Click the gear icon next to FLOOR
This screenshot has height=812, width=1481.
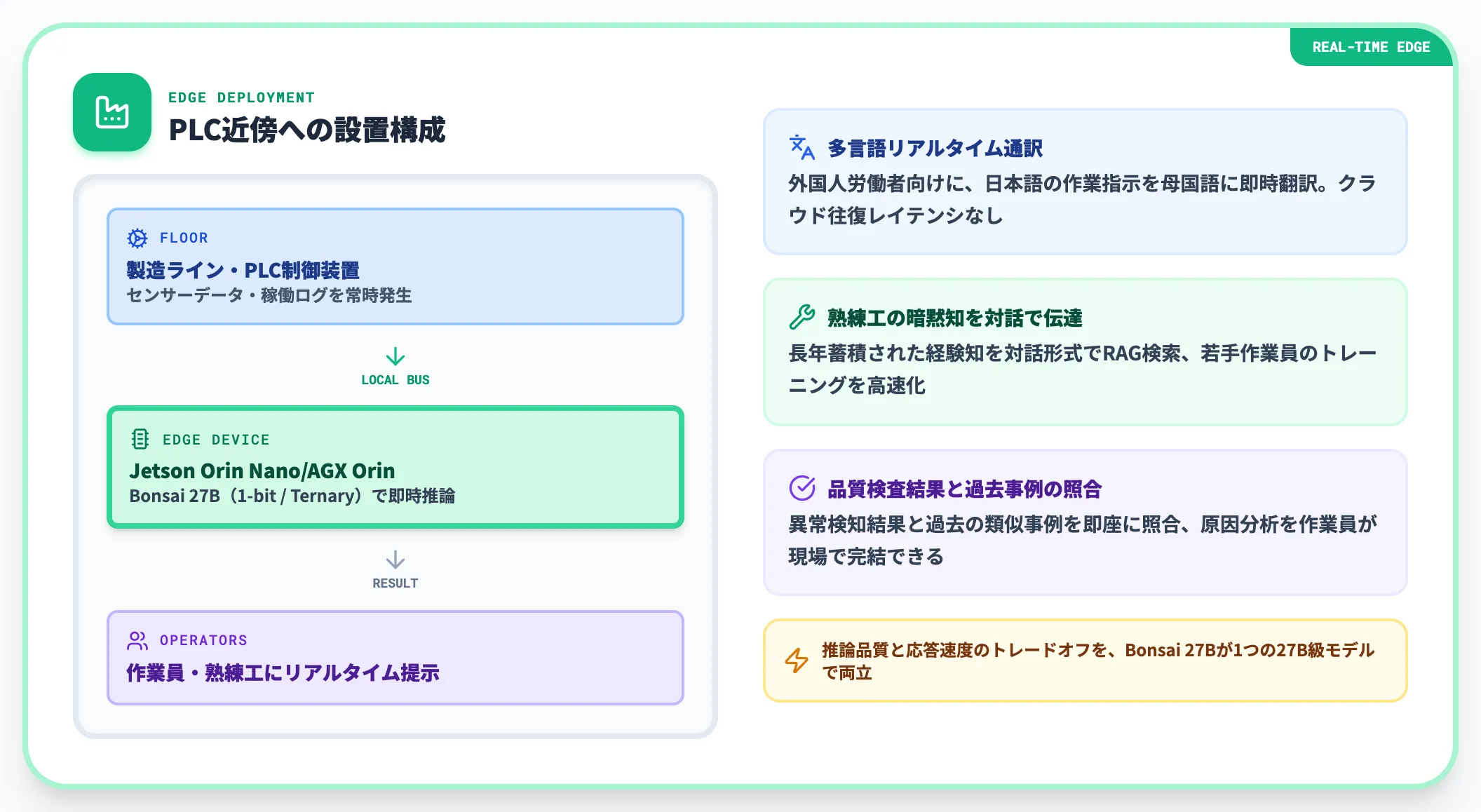click(x=137, y=238)
